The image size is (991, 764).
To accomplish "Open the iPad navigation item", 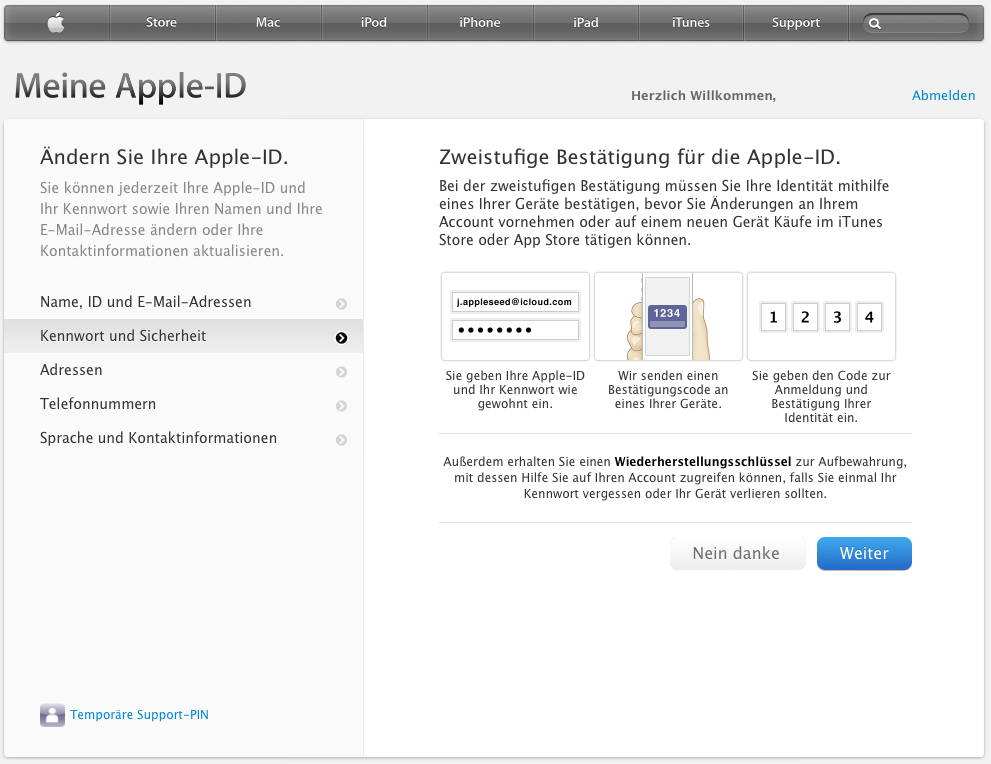I will click(x=586, y=23).
